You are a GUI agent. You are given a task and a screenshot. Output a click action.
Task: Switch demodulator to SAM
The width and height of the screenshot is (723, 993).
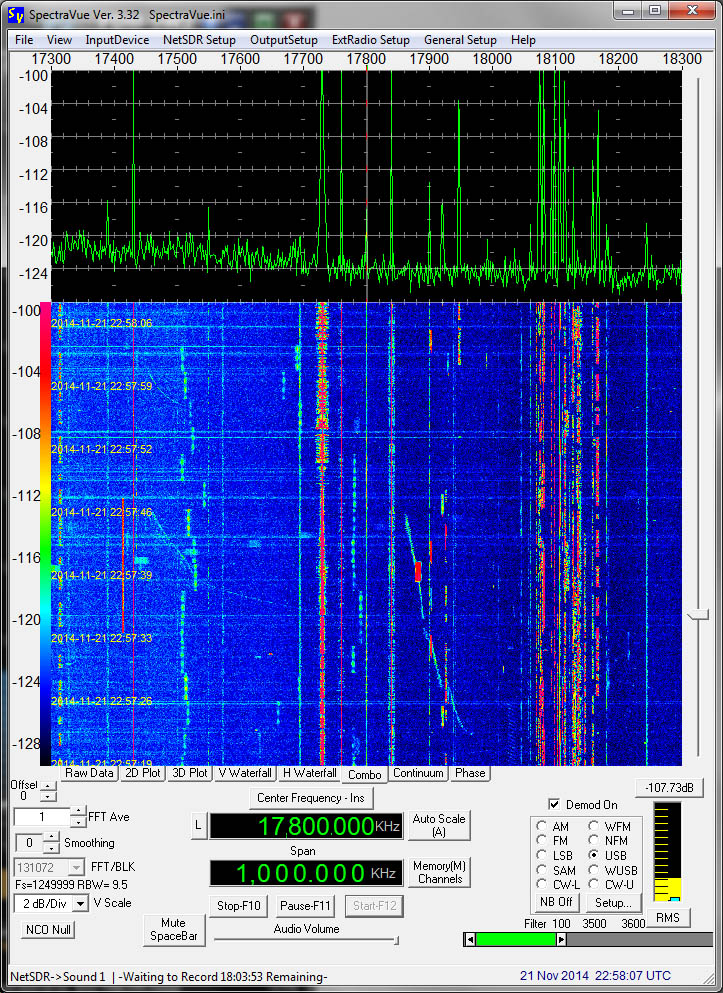tap(541, 870)
